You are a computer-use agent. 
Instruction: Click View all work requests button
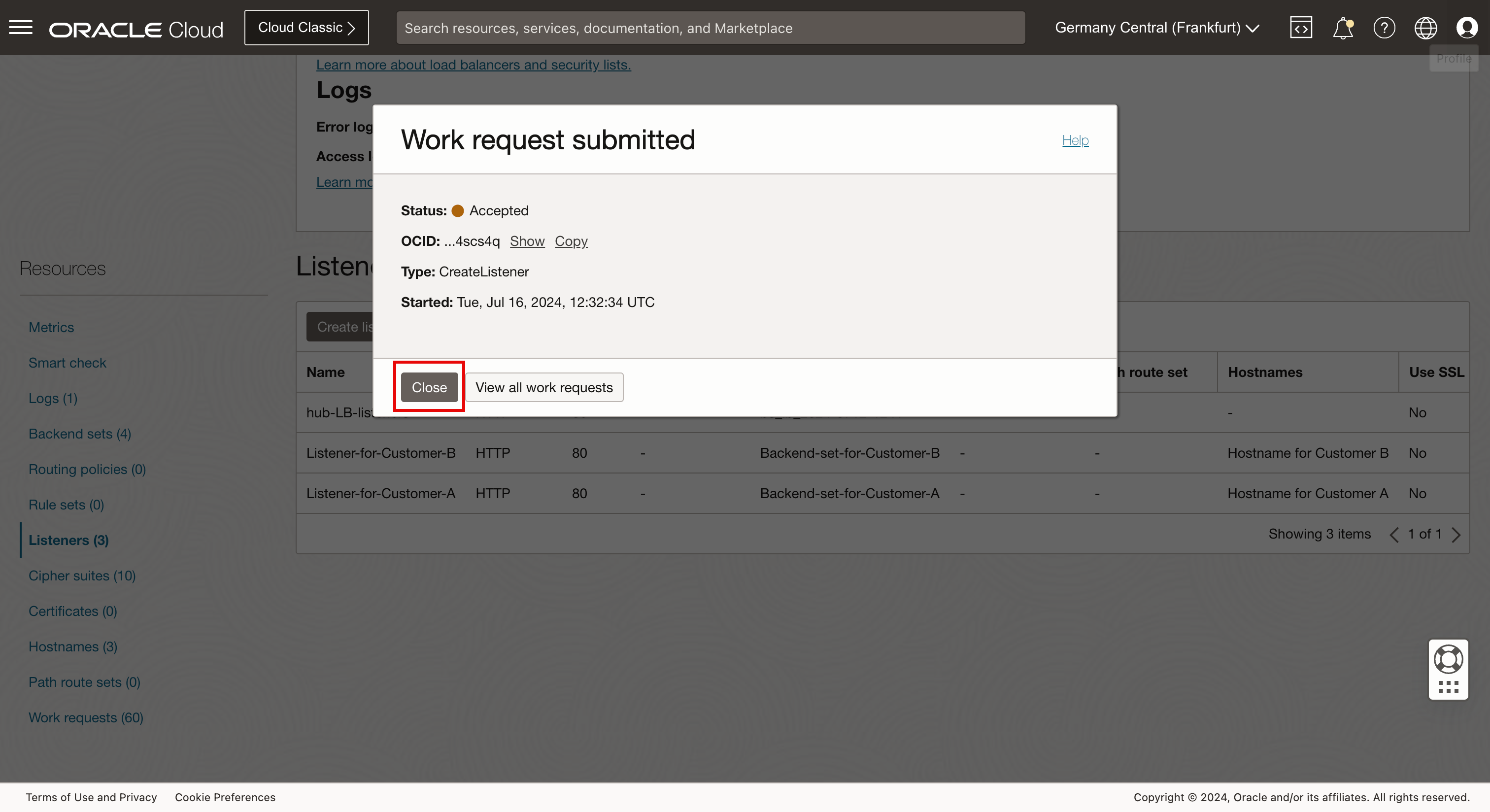543,387
